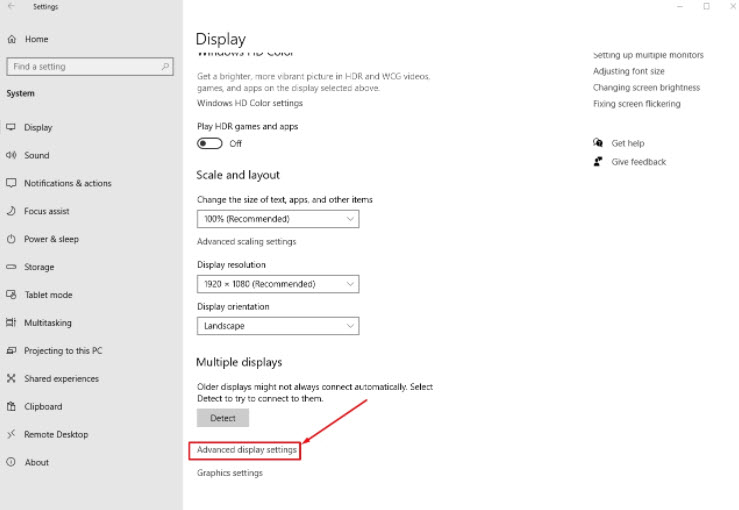This screenshot has width=739, height=510.
Task: Open the 1920 × 1080 resolution dropdown
Action: (278, 284)
